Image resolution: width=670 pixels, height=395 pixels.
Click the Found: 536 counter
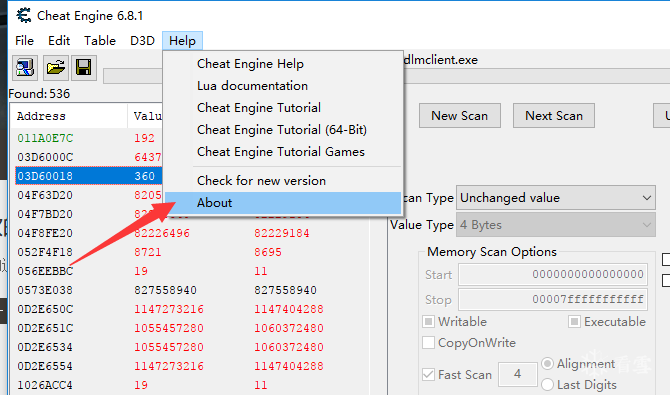pos(39,94)
